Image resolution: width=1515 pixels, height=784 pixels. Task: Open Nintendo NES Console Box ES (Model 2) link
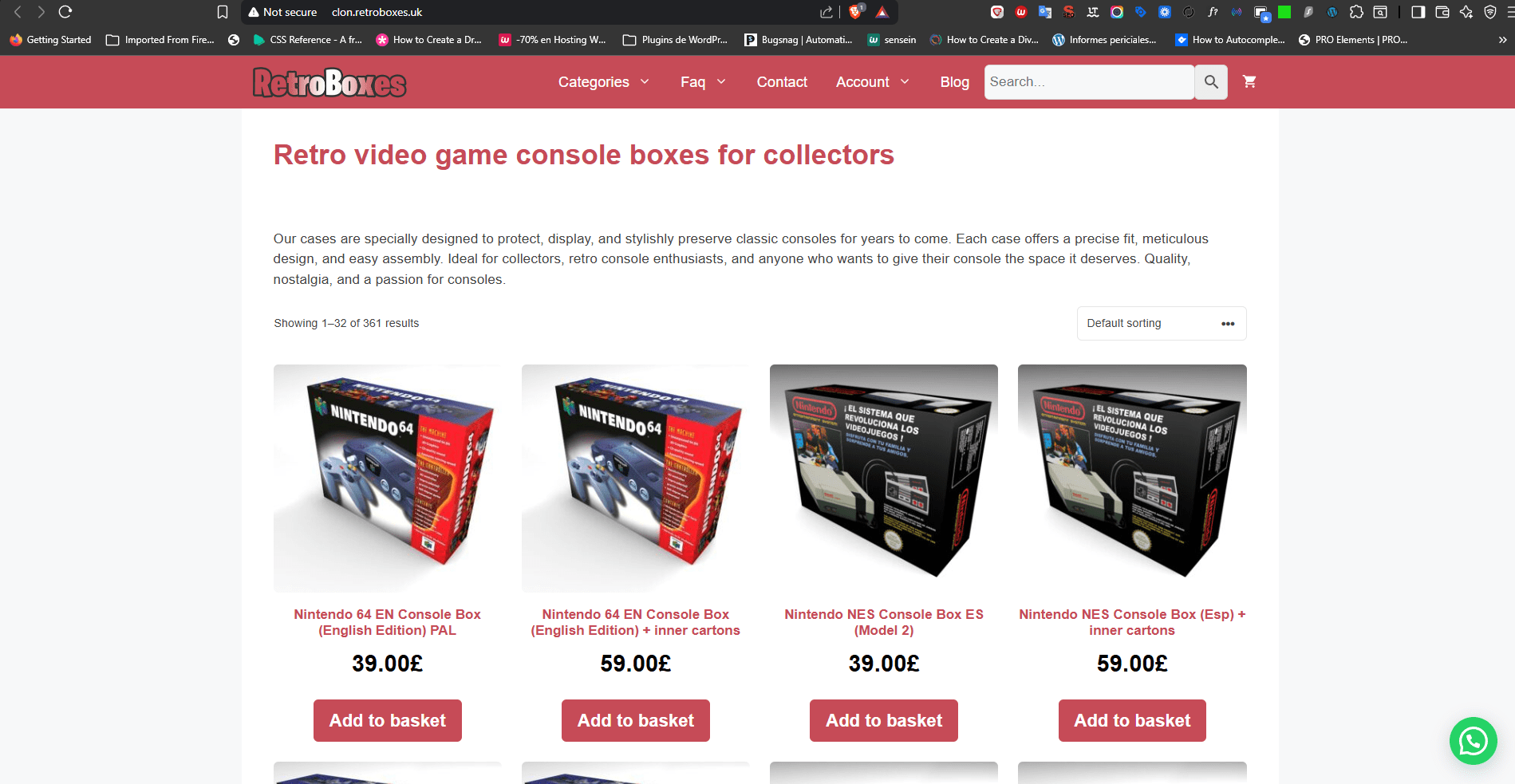coord(883,622)
